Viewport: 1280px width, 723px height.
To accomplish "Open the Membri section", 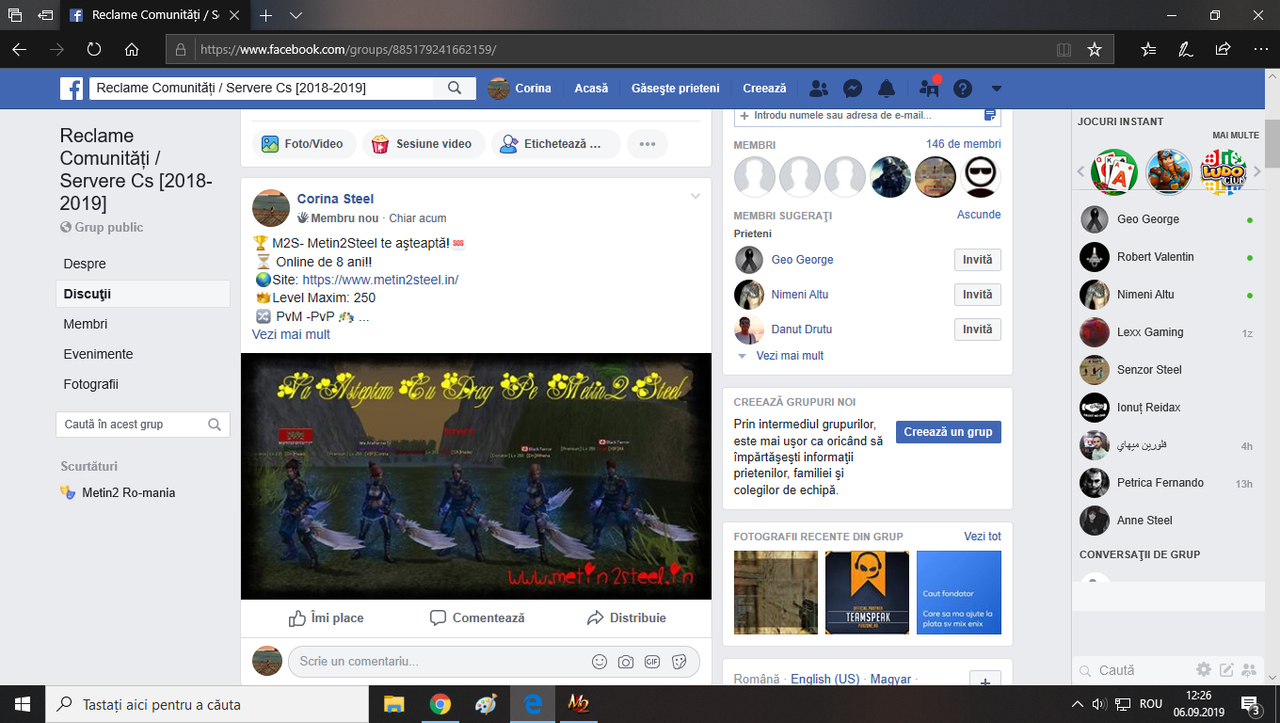I will pos(85,324).
